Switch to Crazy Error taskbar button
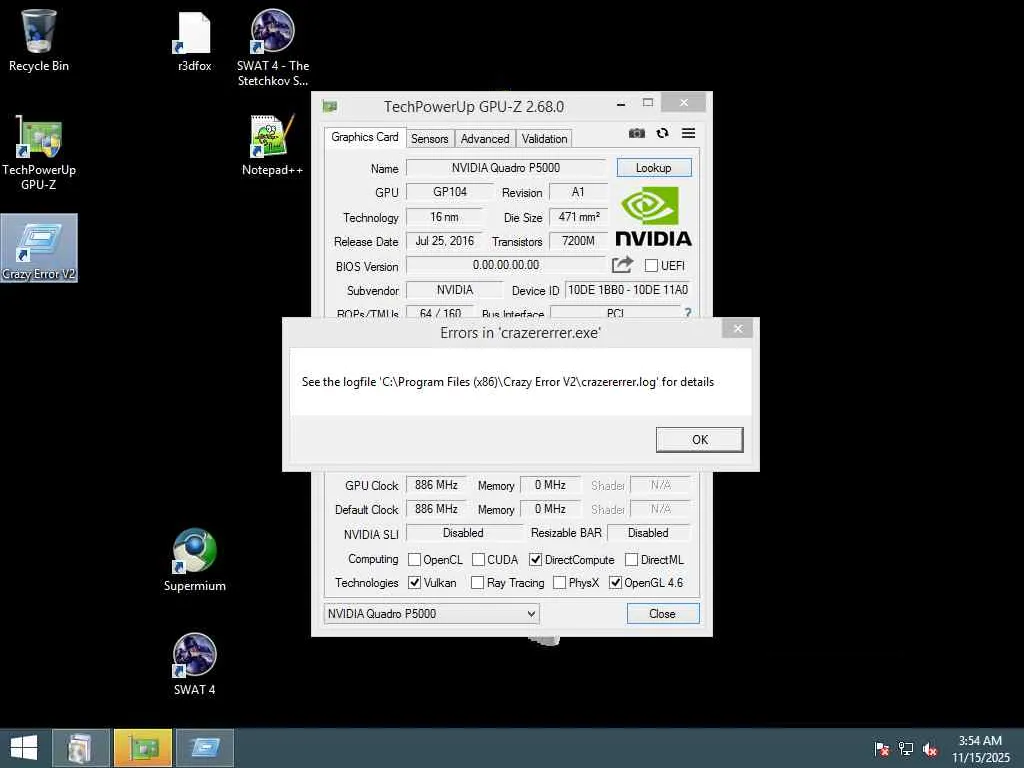 point(205,748)
